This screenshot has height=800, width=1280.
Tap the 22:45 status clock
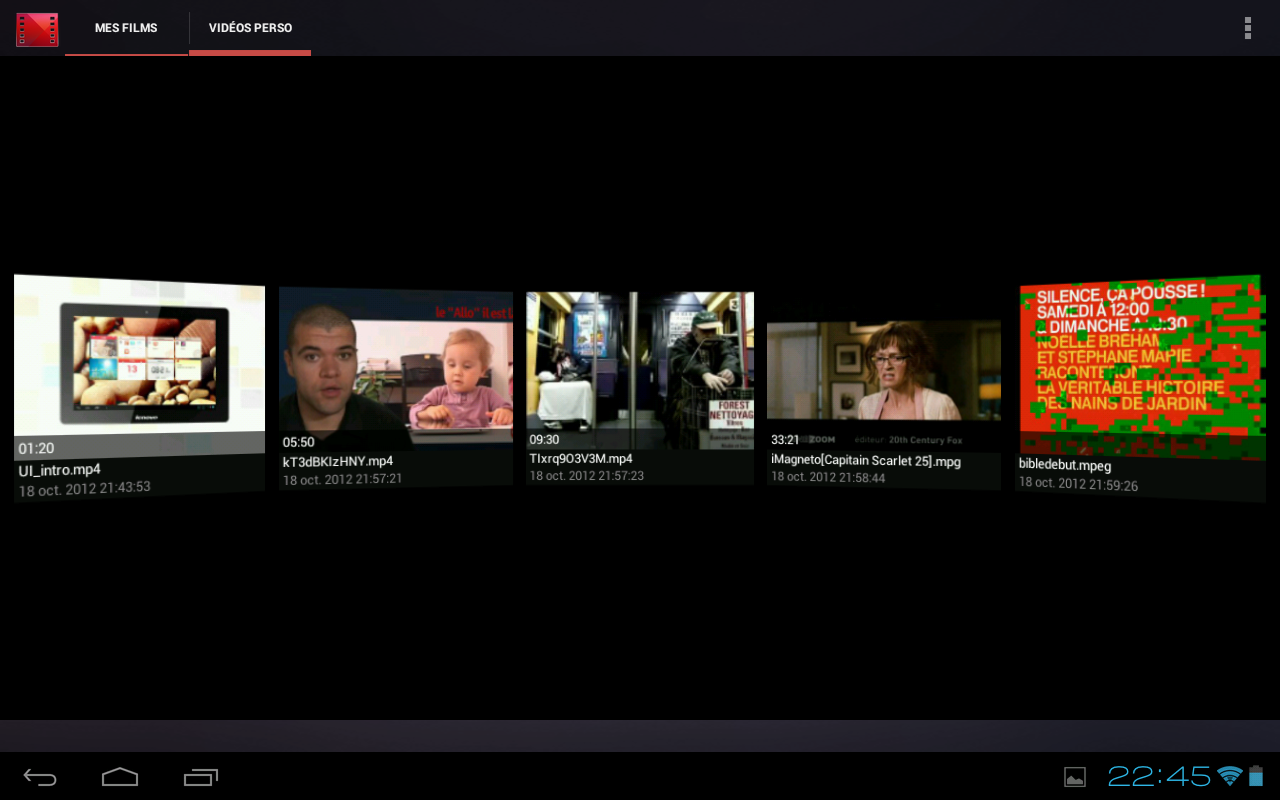pyautogui.click(x=1159, y=776)
